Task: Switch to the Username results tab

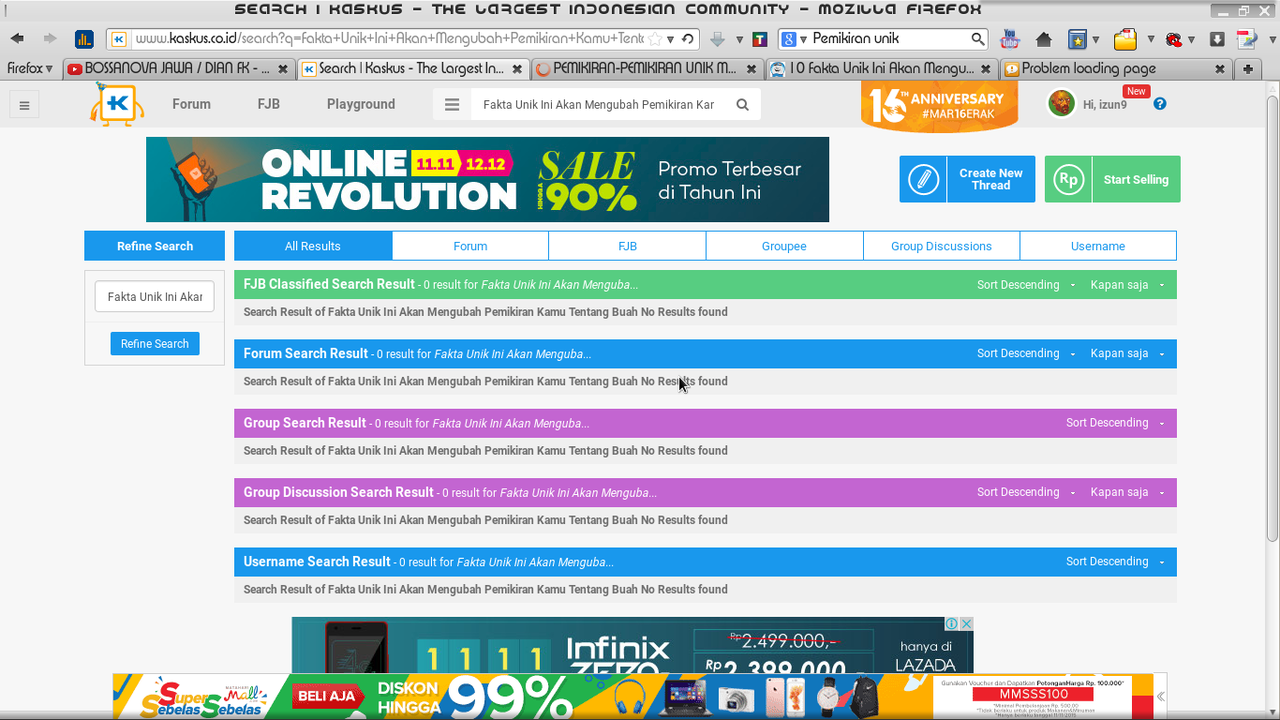Action: pyautogui.click(x=1098, y=246)
